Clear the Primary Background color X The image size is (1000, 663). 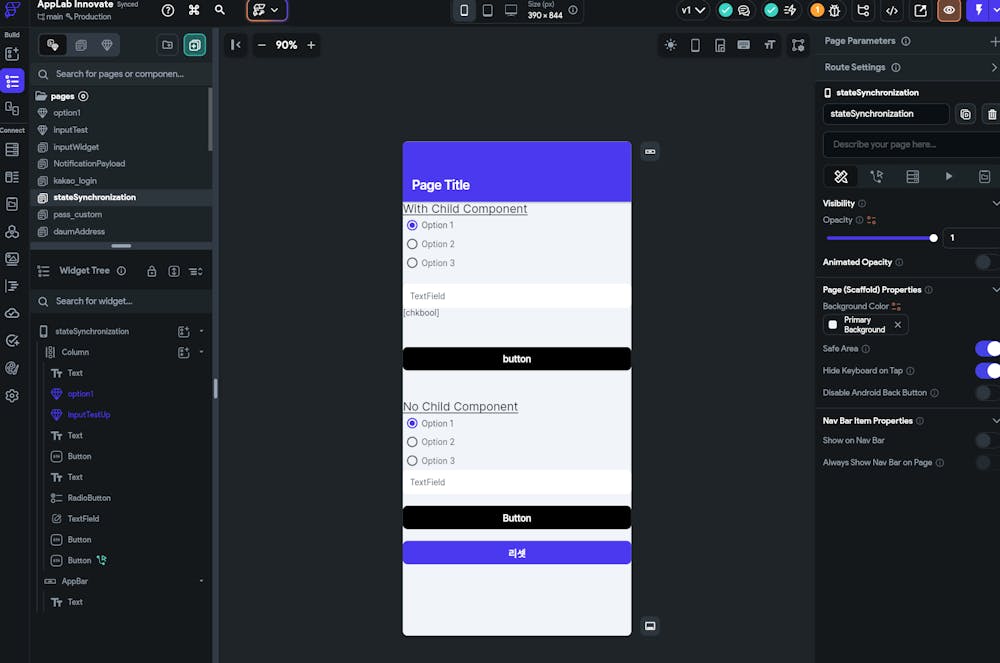coord(897,324)
